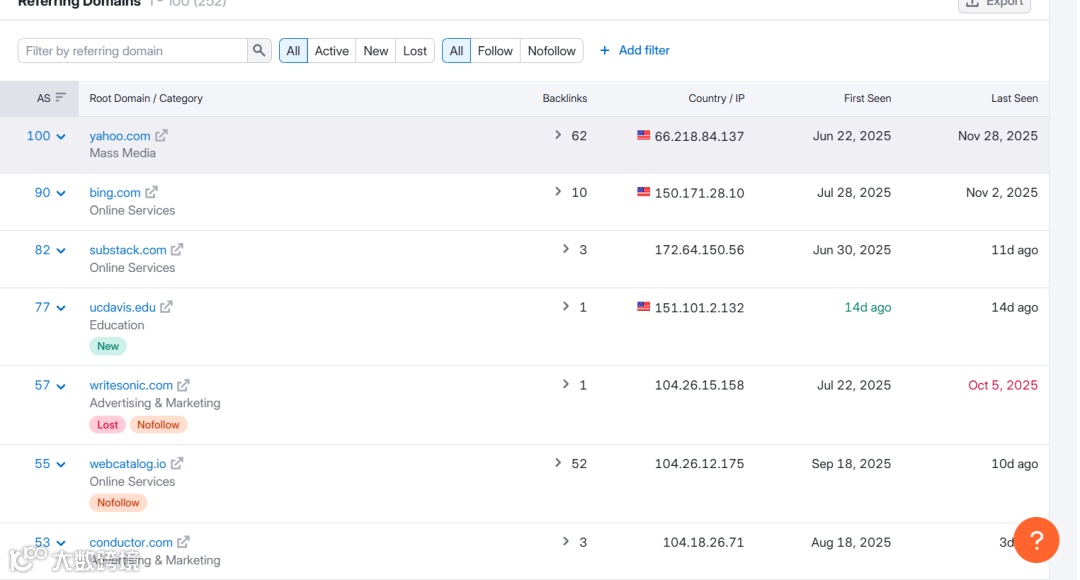Filter by Nofollow link type
Screen dimensions: 1080x580
coord(552,51)
